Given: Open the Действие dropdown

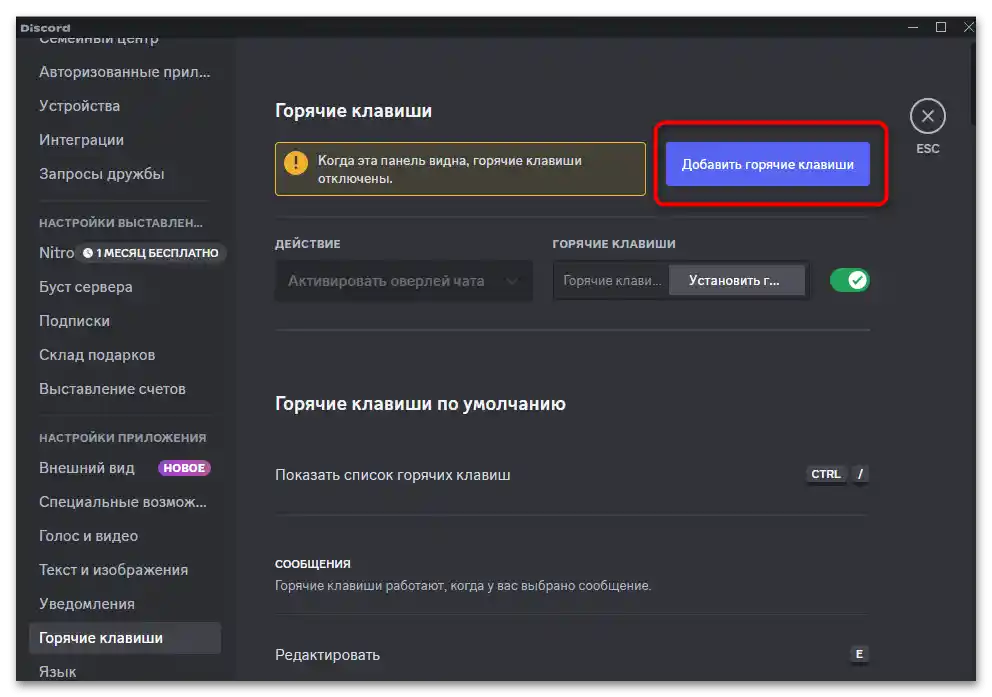Looking at the screenshot, I should (x=402, y=281).
